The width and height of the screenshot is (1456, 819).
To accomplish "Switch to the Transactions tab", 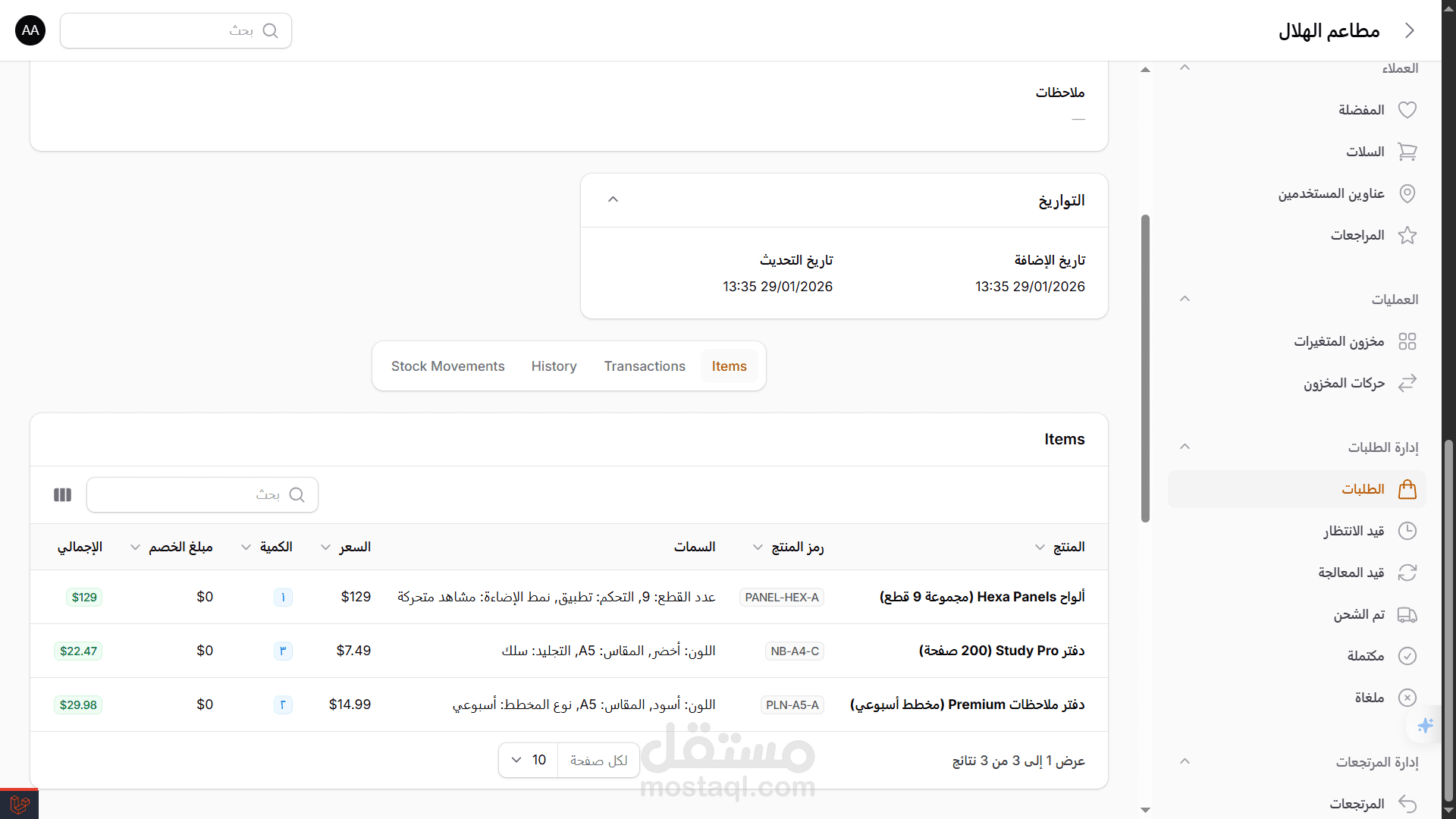I will (x=644, y=366).
